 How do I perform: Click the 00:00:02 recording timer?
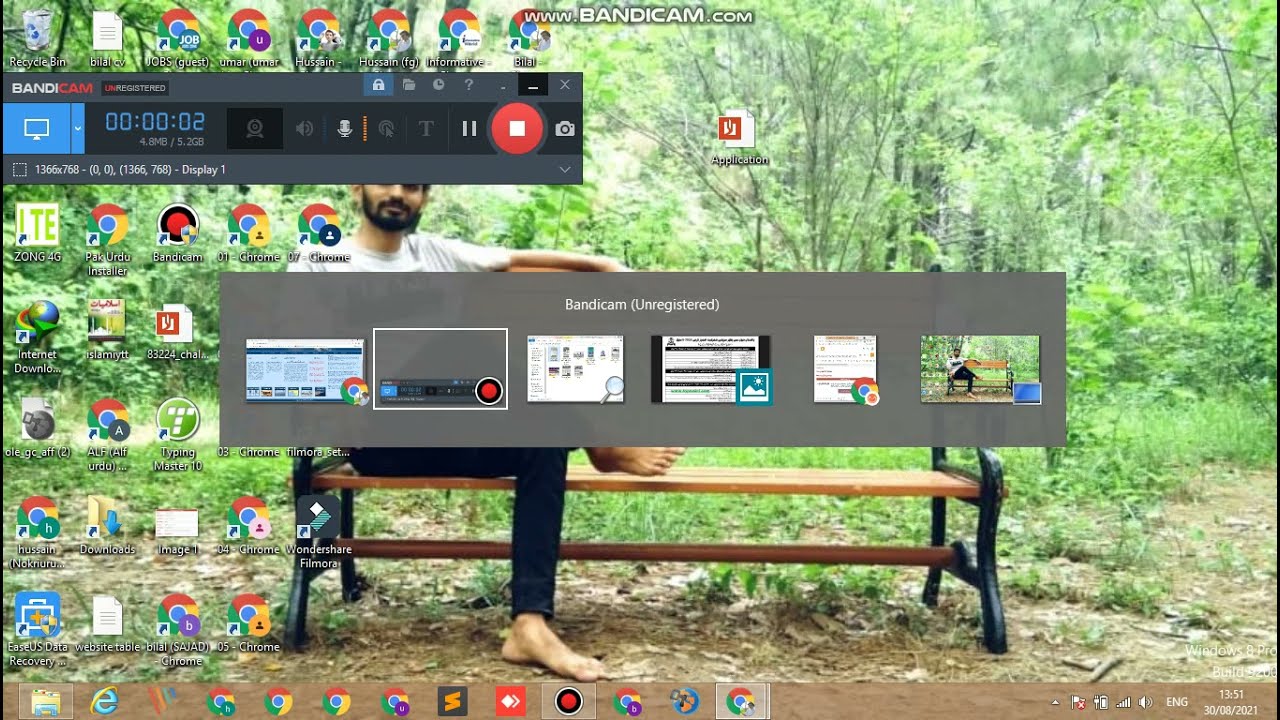point(155,122)
